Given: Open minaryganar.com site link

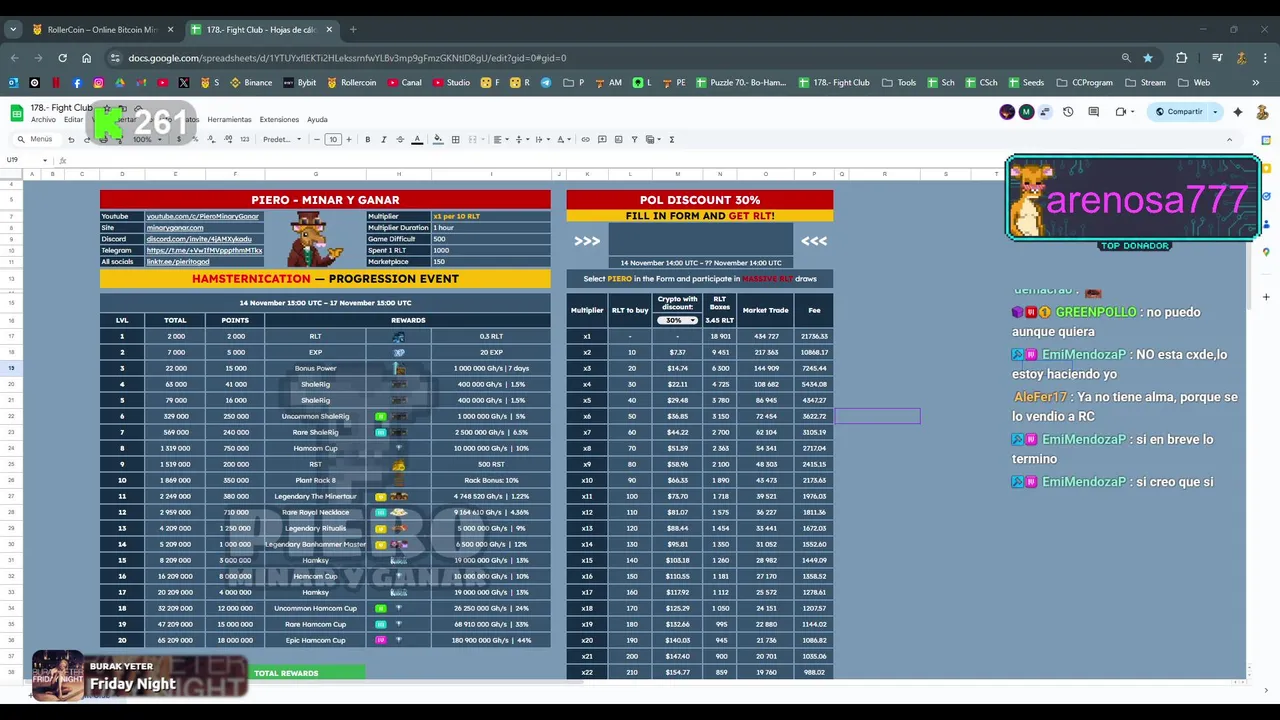Looking at the screenshot, I should 175,228.
